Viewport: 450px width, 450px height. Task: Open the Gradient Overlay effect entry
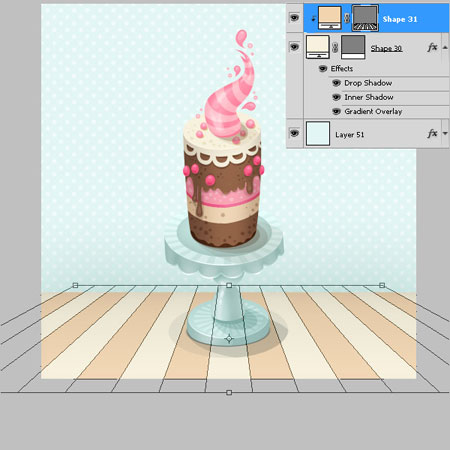click(373, 111)
